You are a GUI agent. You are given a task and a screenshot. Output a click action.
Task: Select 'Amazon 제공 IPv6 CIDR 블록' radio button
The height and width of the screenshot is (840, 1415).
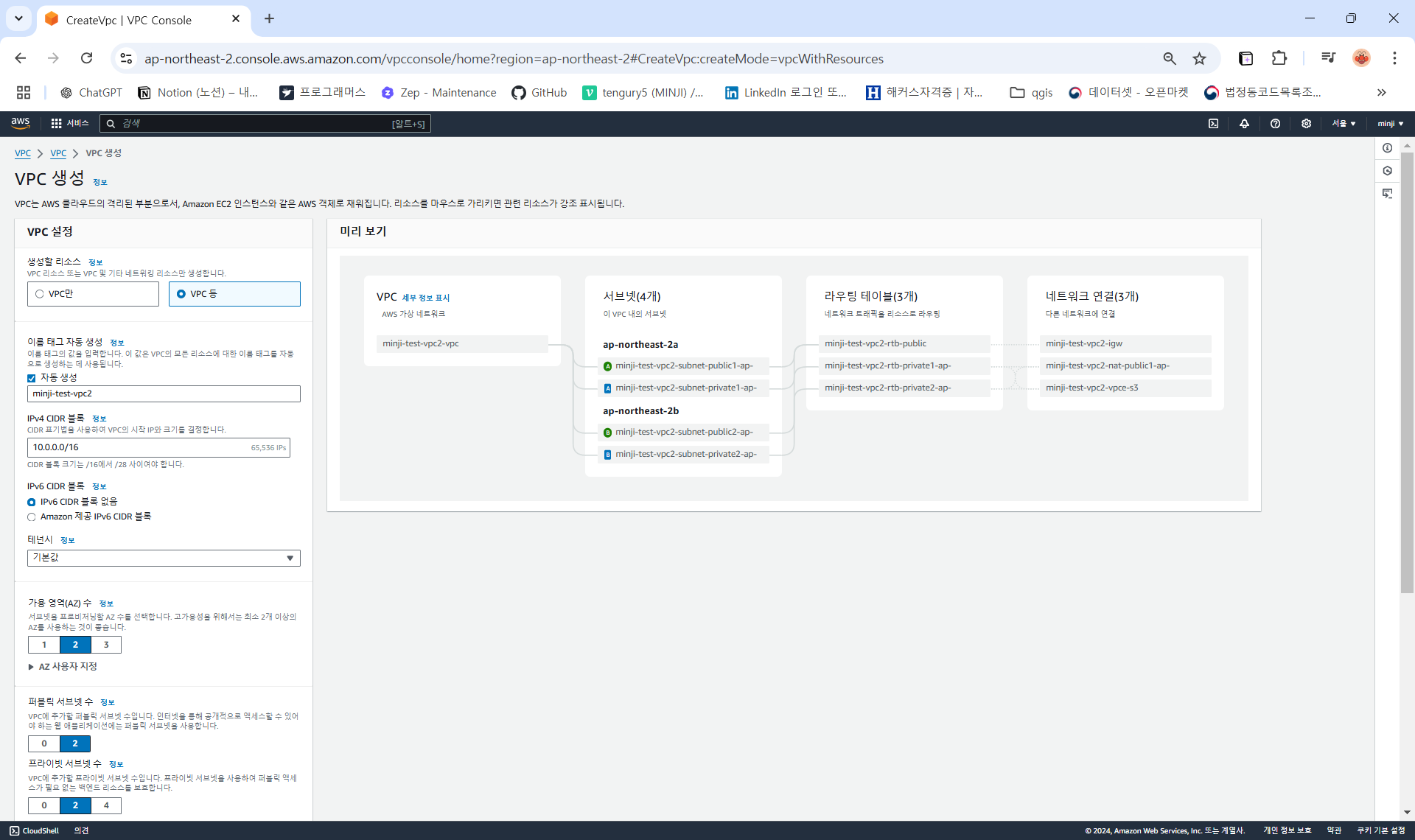32,517
